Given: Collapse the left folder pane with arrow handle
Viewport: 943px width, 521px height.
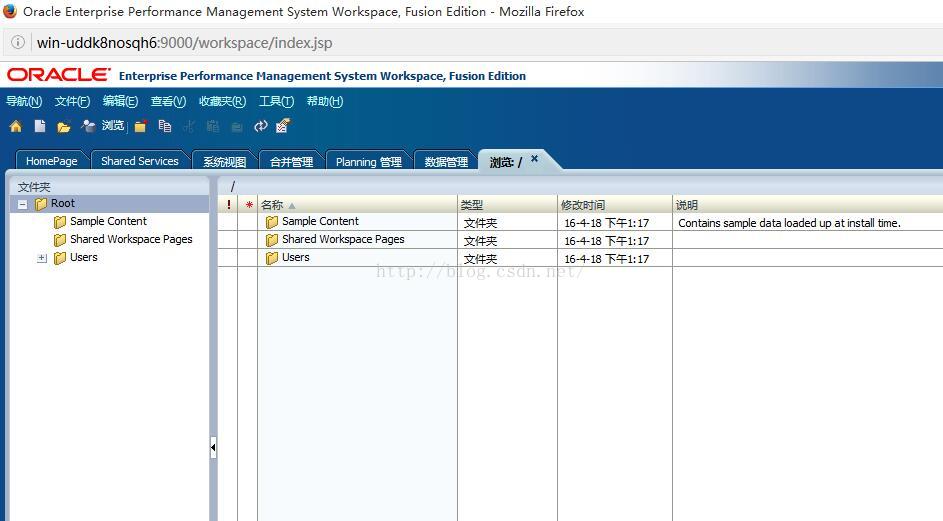Looking at the screenshot, I should pyautogui.click(x=213, y=448).
